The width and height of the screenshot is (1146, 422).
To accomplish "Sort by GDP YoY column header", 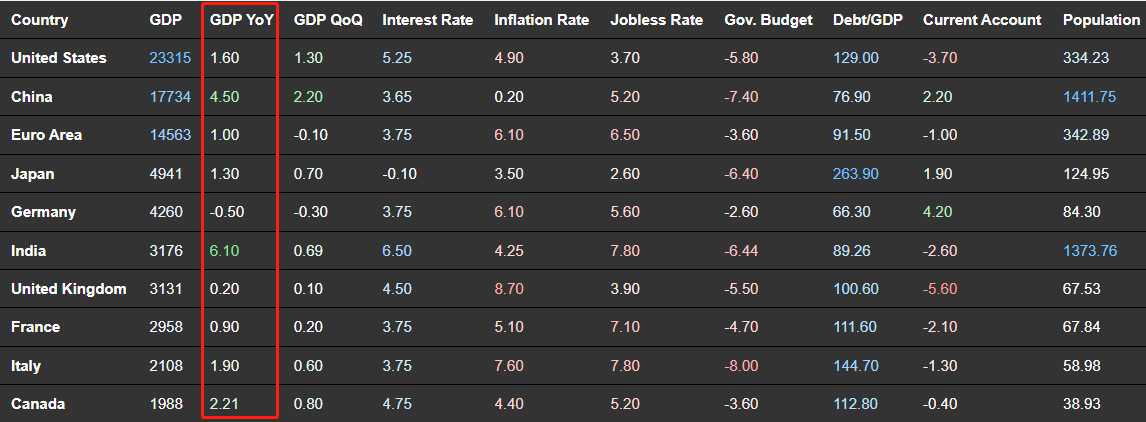I will point(240,20).
